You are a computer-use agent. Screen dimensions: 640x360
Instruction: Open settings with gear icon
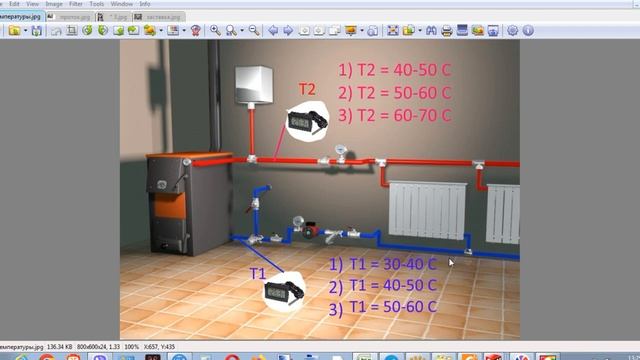[512, 31]
